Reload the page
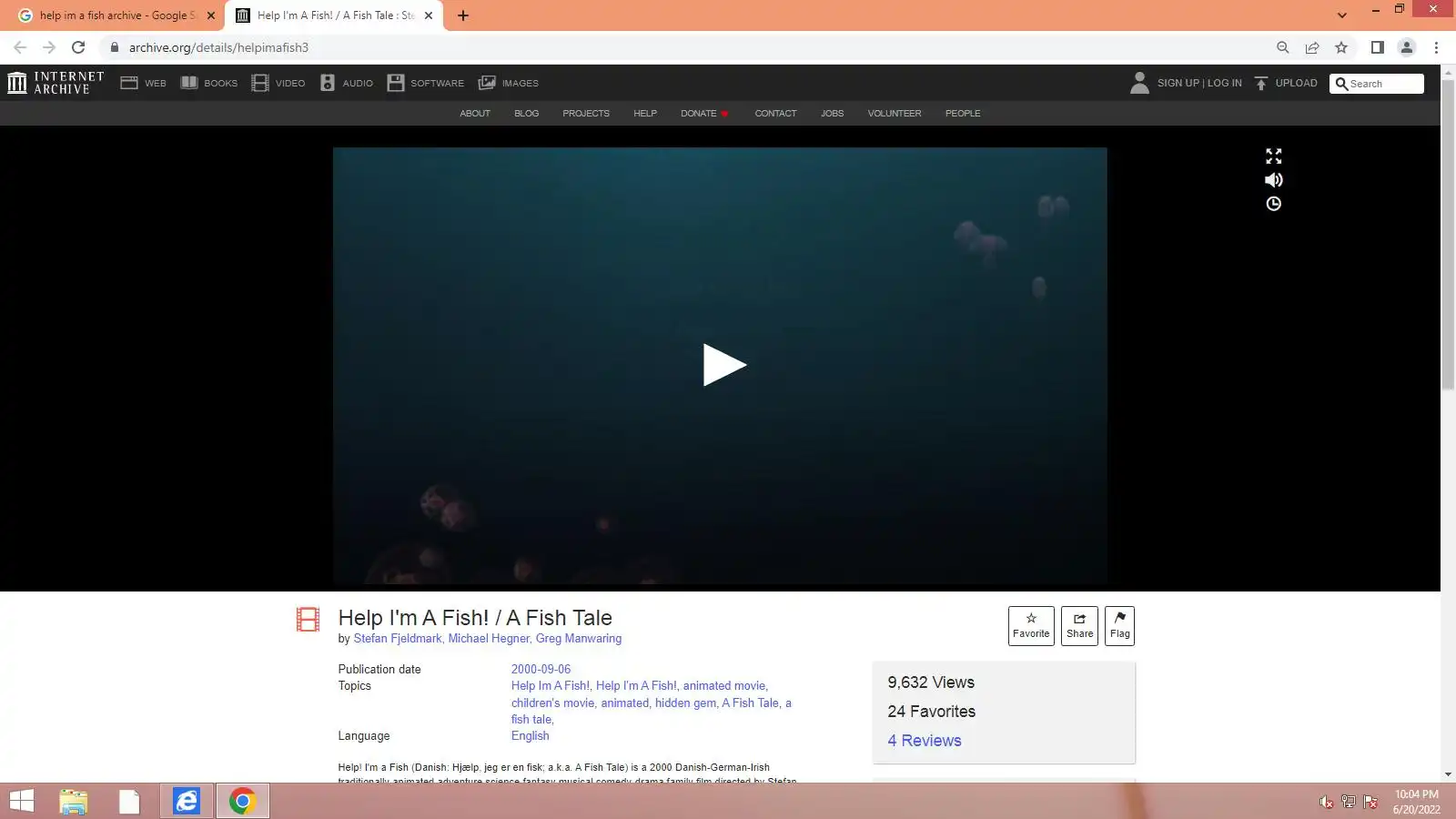This screenshot has height=819, width=1456. coord(78,47)
